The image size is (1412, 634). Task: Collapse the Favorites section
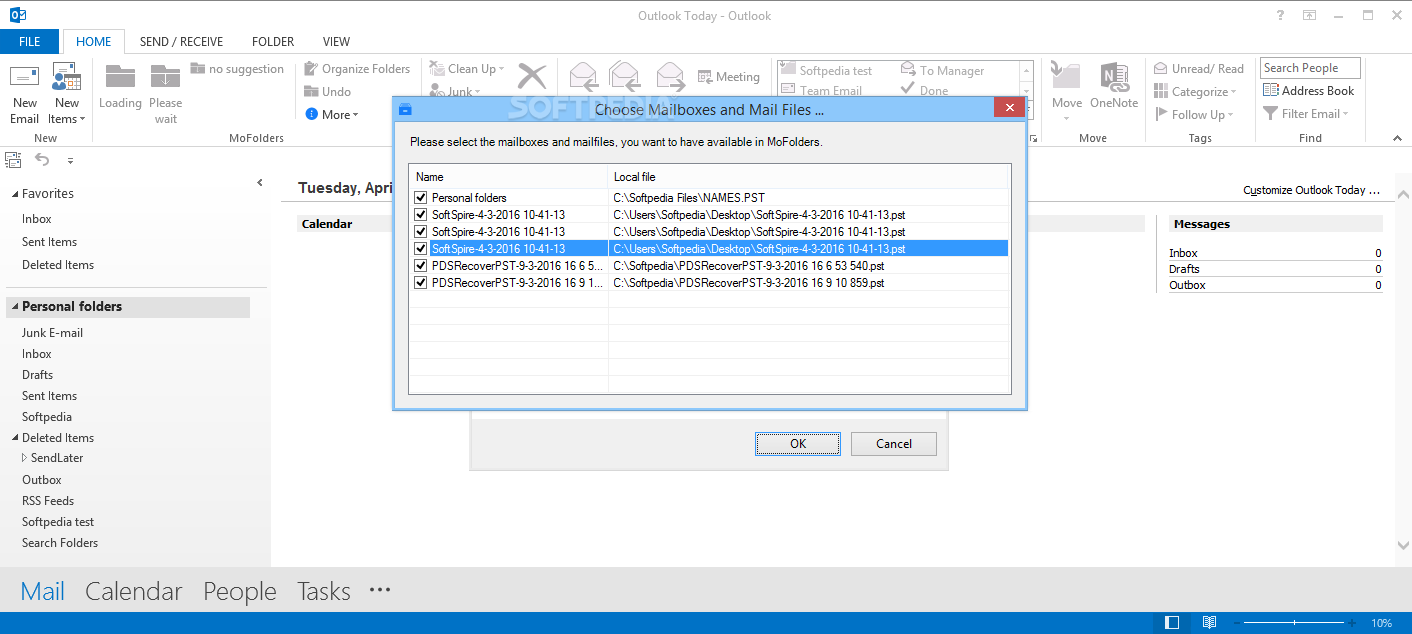(x=15, y=194)
